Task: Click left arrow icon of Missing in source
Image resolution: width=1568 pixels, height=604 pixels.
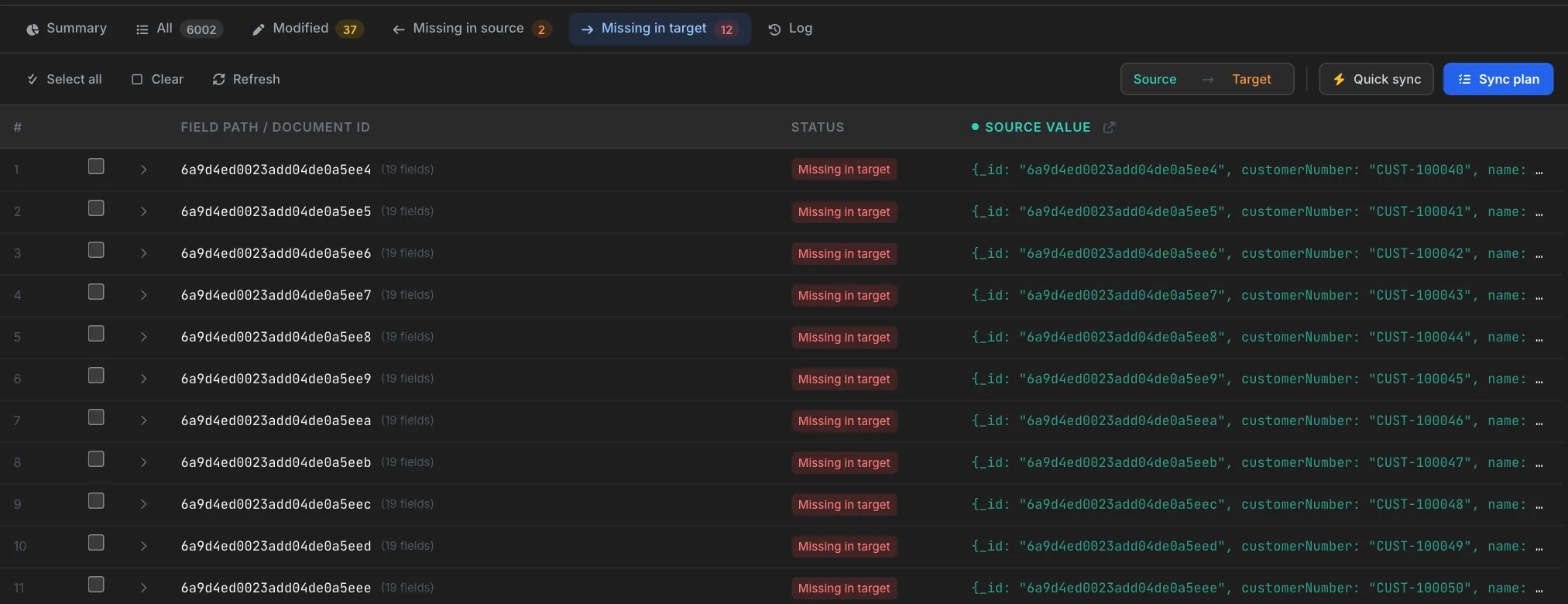Action: 399,29
